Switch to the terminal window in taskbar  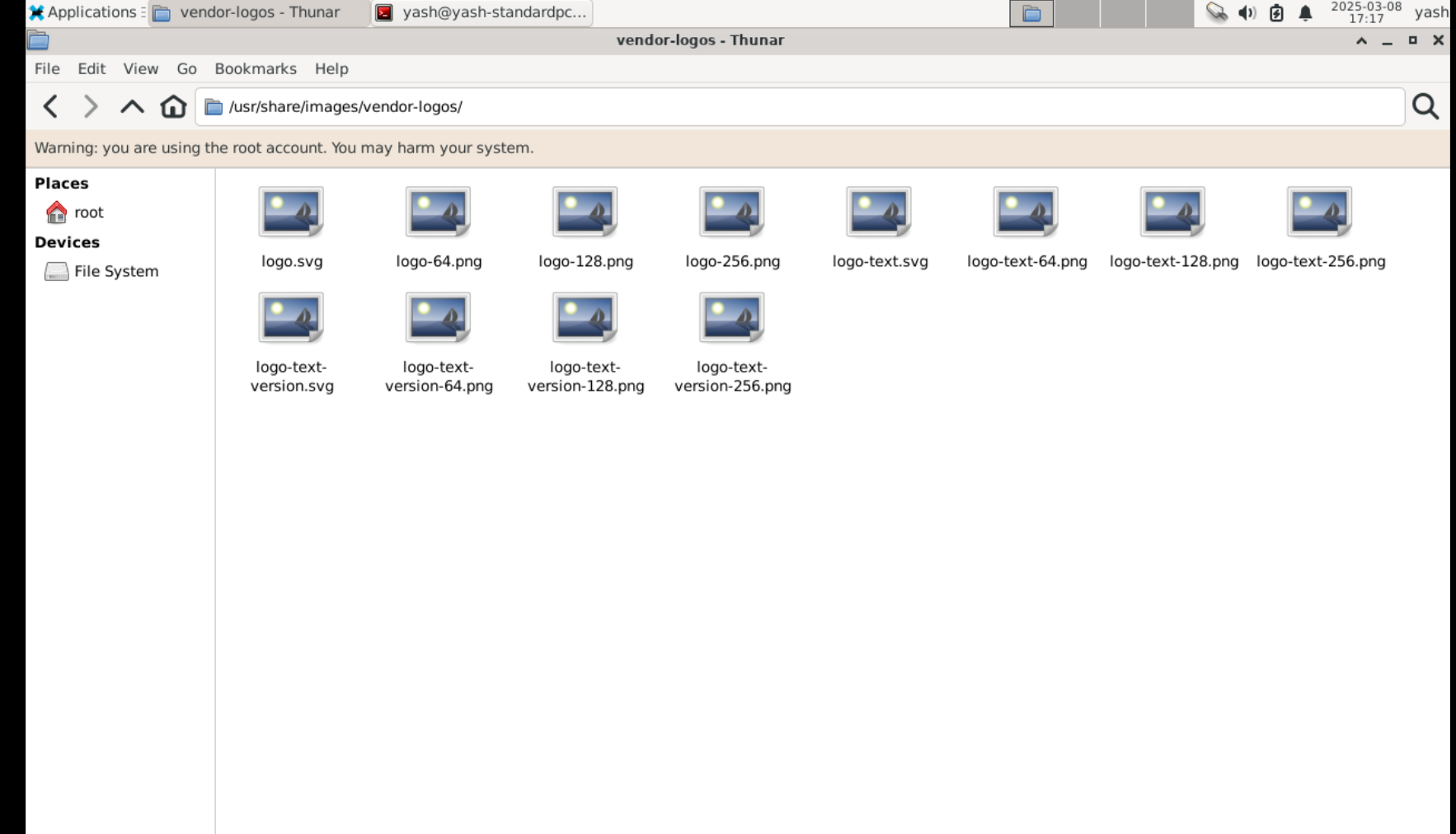coord(482,12)
